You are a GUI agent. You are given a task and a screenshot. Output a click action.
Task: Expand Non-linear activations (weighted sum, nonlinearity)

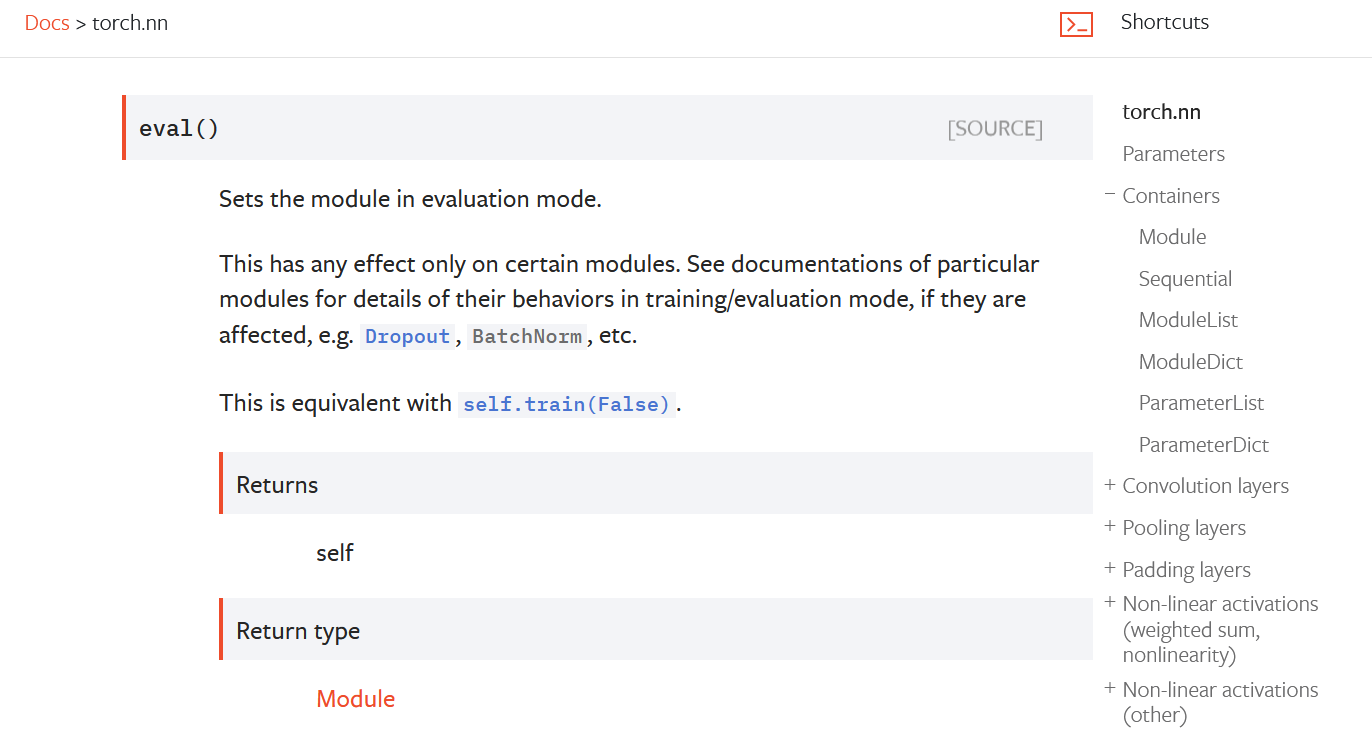[x=1110, y=602]
